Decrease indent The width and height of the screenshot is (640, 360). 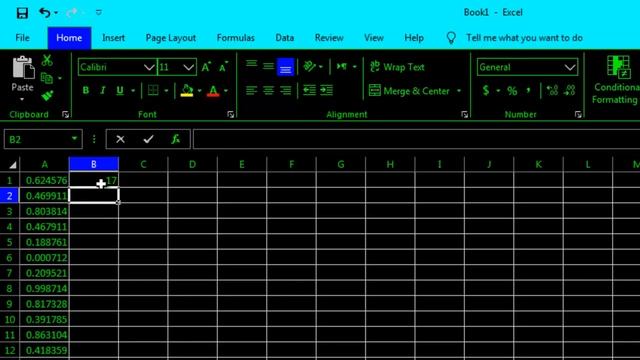309,90
